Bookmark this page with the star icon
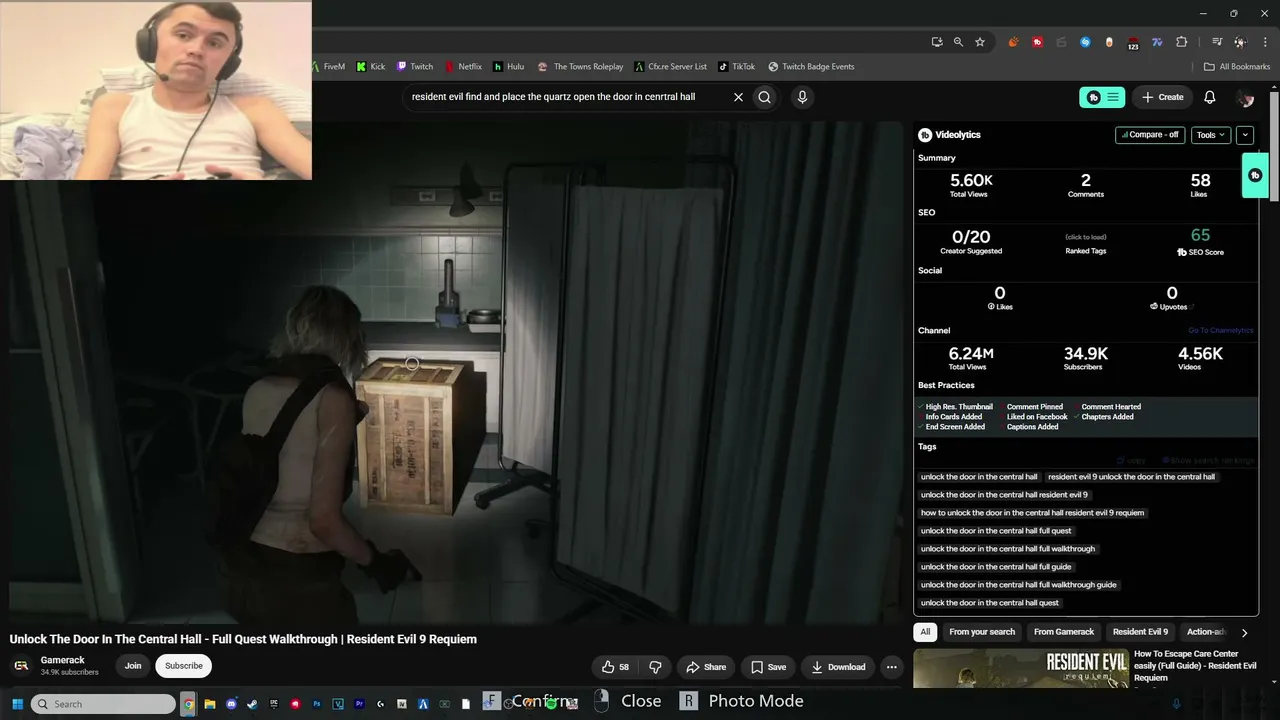 point(980,42)
